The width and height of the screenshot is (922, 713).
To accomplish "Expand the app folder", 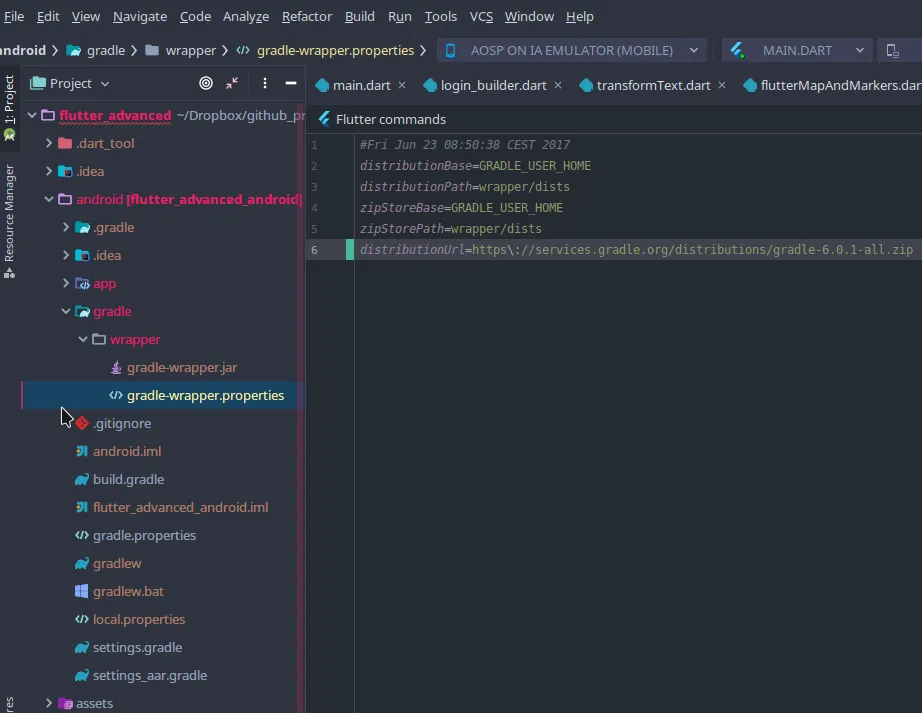I will point(66,283).
